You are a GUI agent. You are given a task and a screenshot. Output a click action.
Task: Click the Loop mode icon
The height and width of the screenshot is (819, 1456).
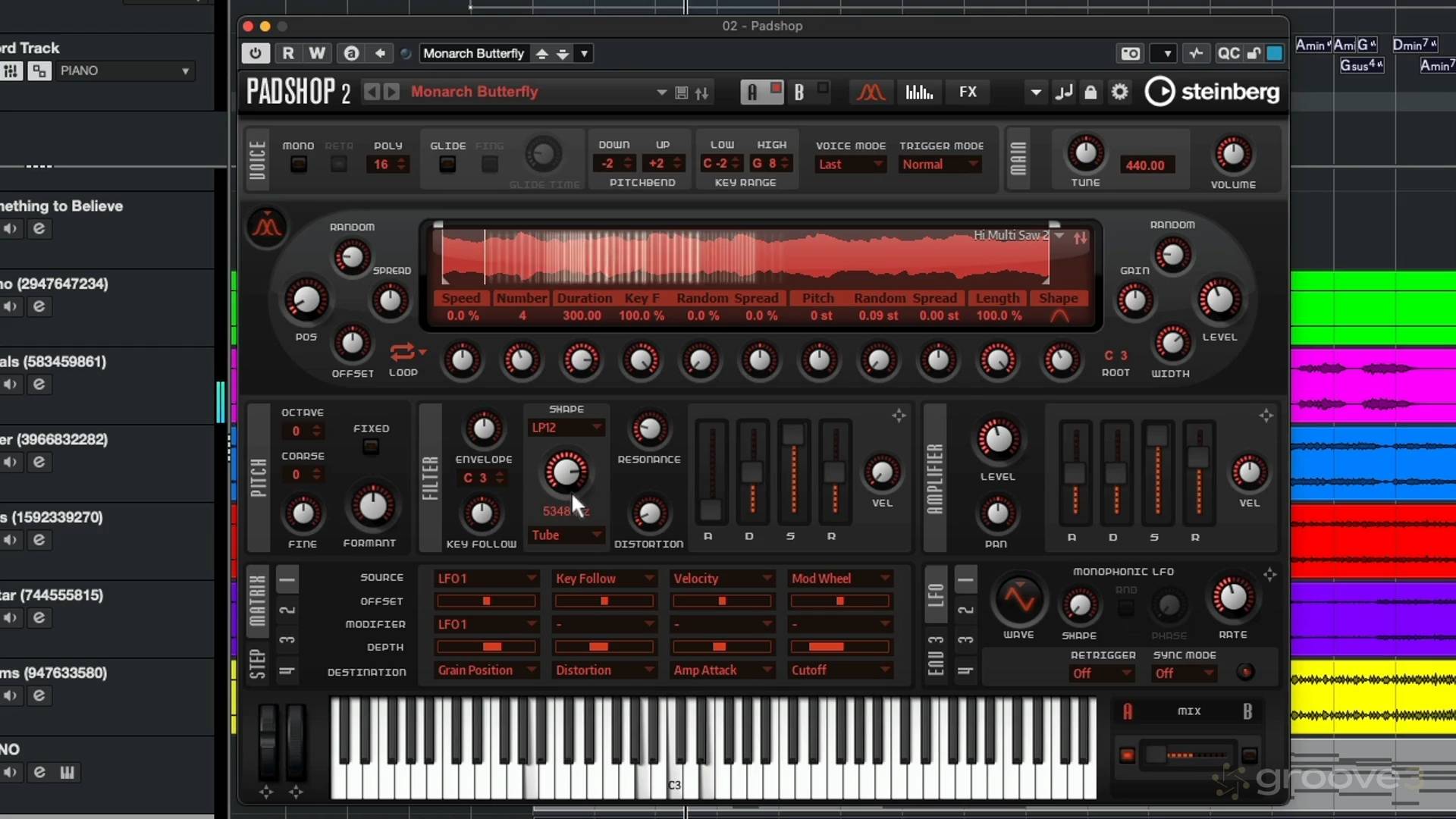click(x=402, y=352)
